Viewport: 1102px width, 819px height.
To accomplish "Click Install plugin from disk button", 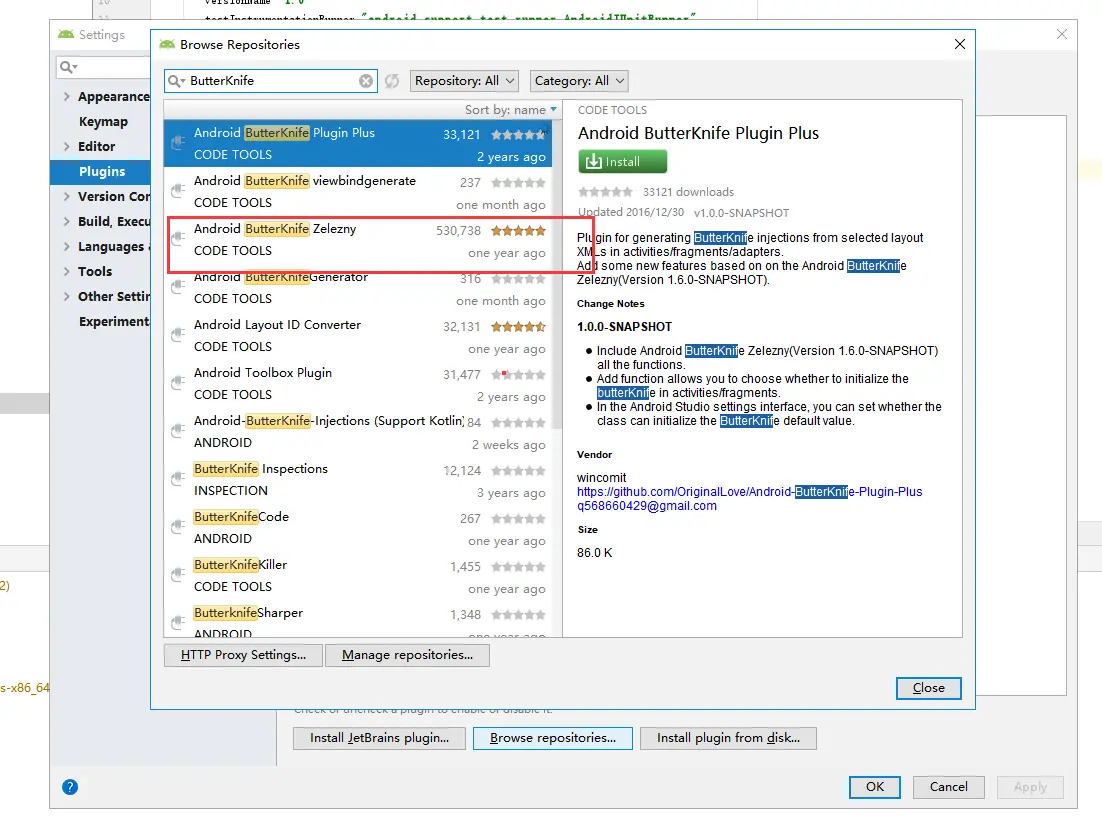I will [728, 738].
